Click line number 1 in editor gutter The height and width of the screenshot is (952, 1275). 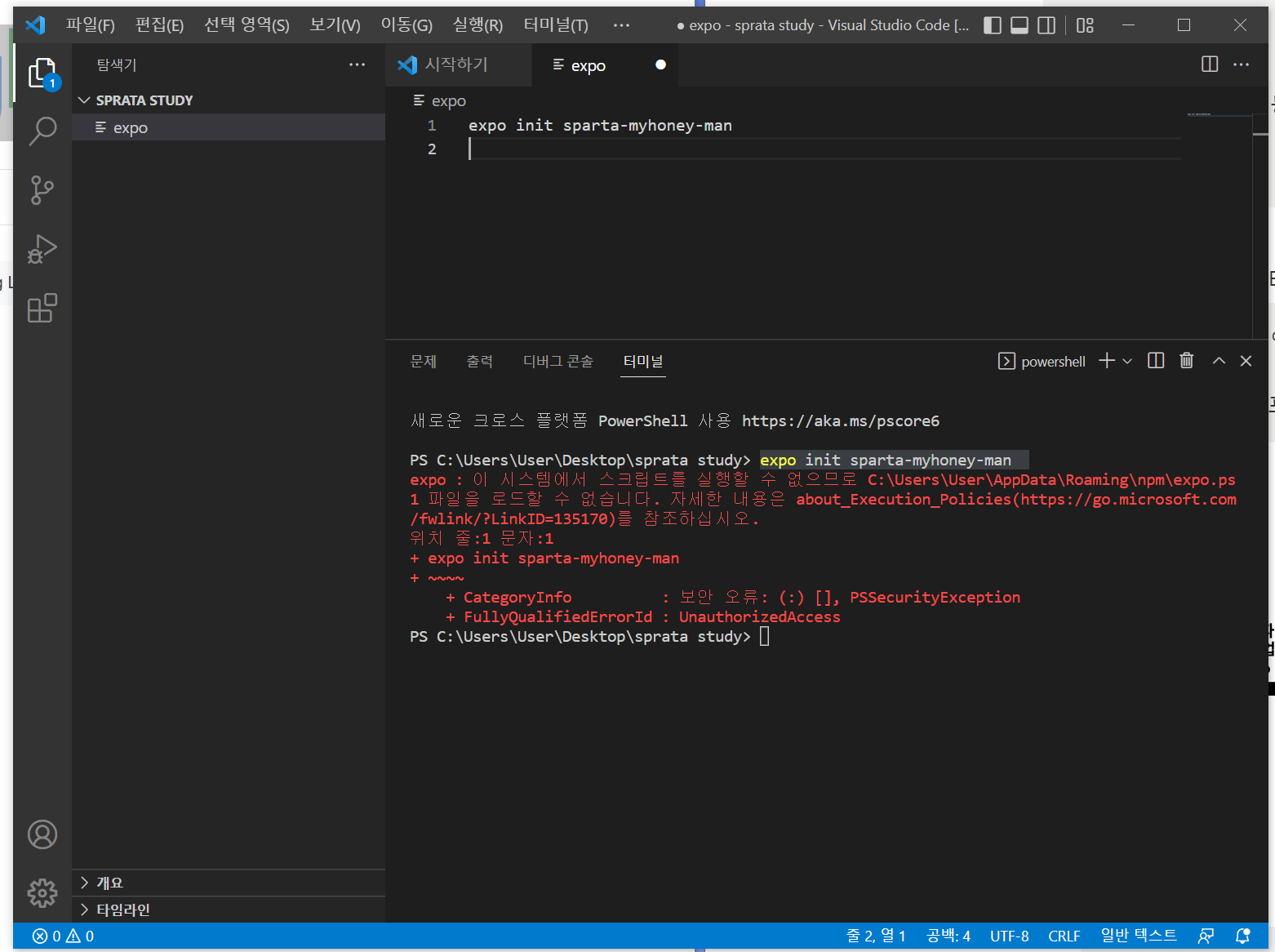click(432, 125)
